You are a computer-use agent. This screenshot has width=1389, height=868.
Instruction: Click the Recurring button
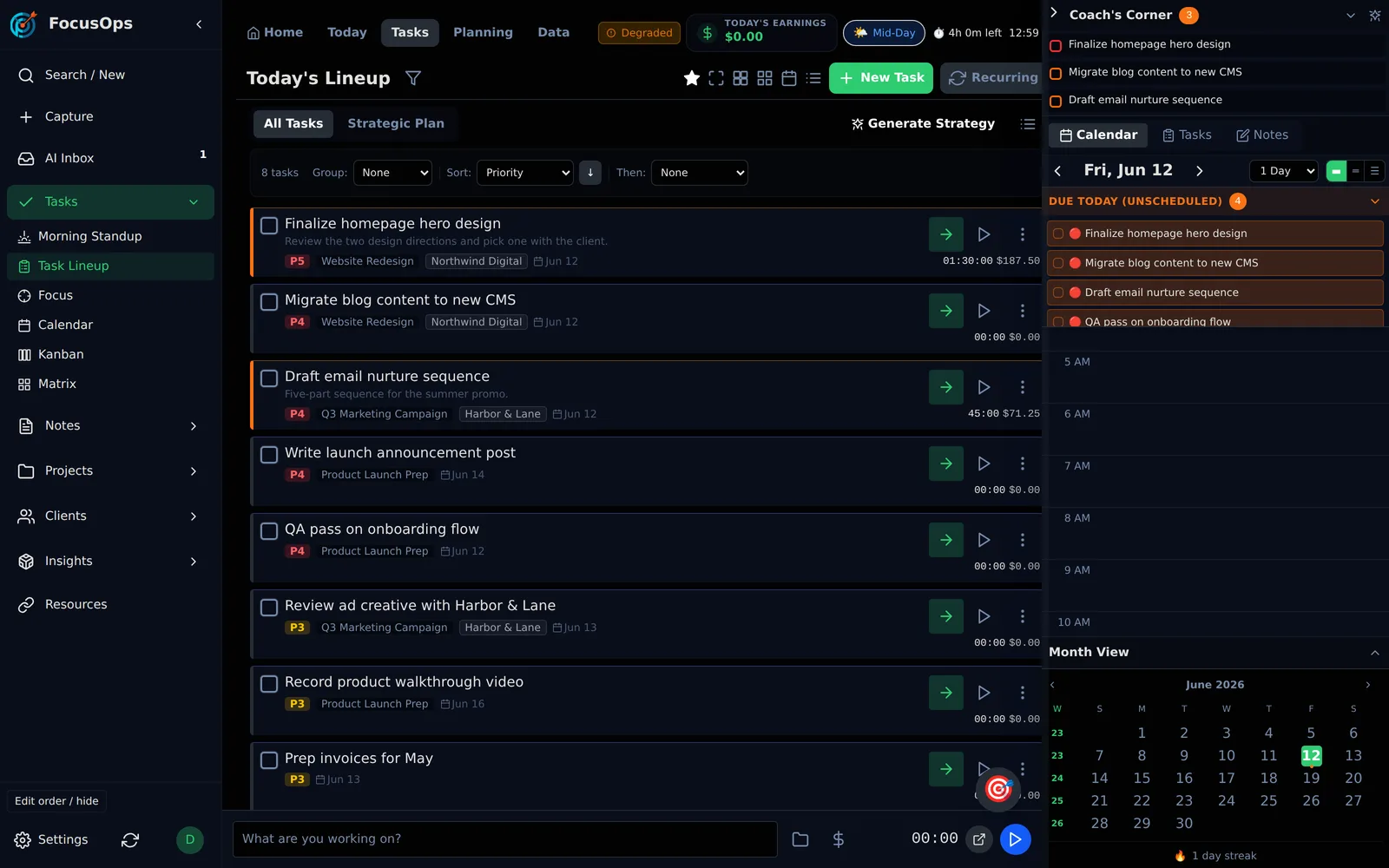(x=992, y=78)
